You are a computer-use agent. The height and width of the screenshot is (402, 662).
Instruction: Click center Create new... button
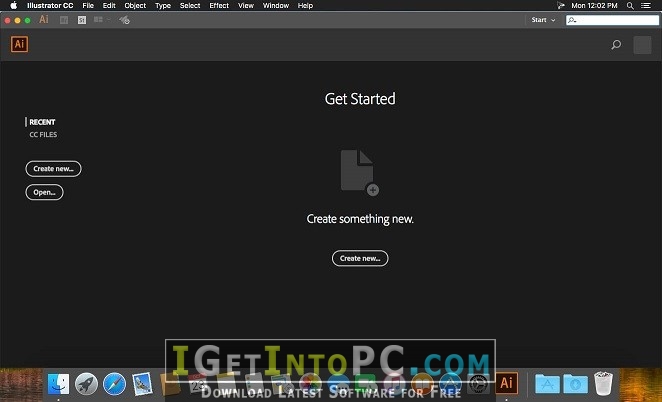coord(360,258)
